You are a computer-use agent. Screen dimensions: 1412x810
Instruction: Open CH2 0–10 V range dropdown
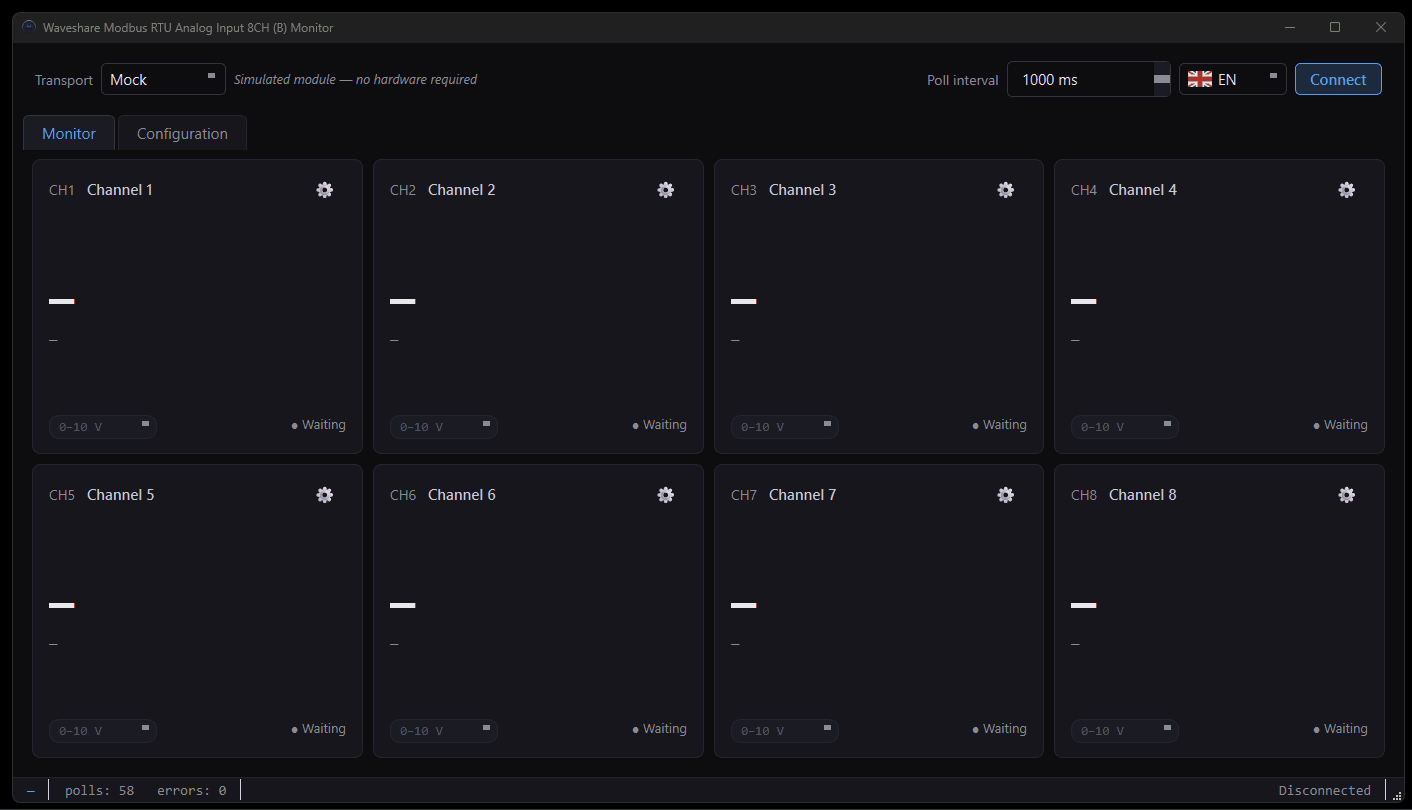[x=444, y=427]
